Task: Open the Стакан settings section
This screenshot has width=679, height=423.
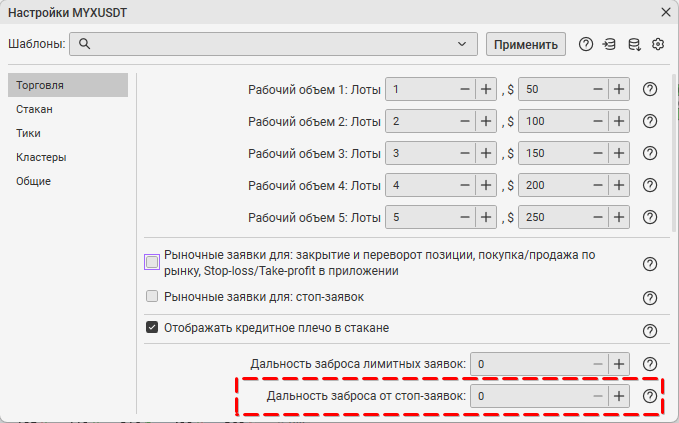Action: 35,109
